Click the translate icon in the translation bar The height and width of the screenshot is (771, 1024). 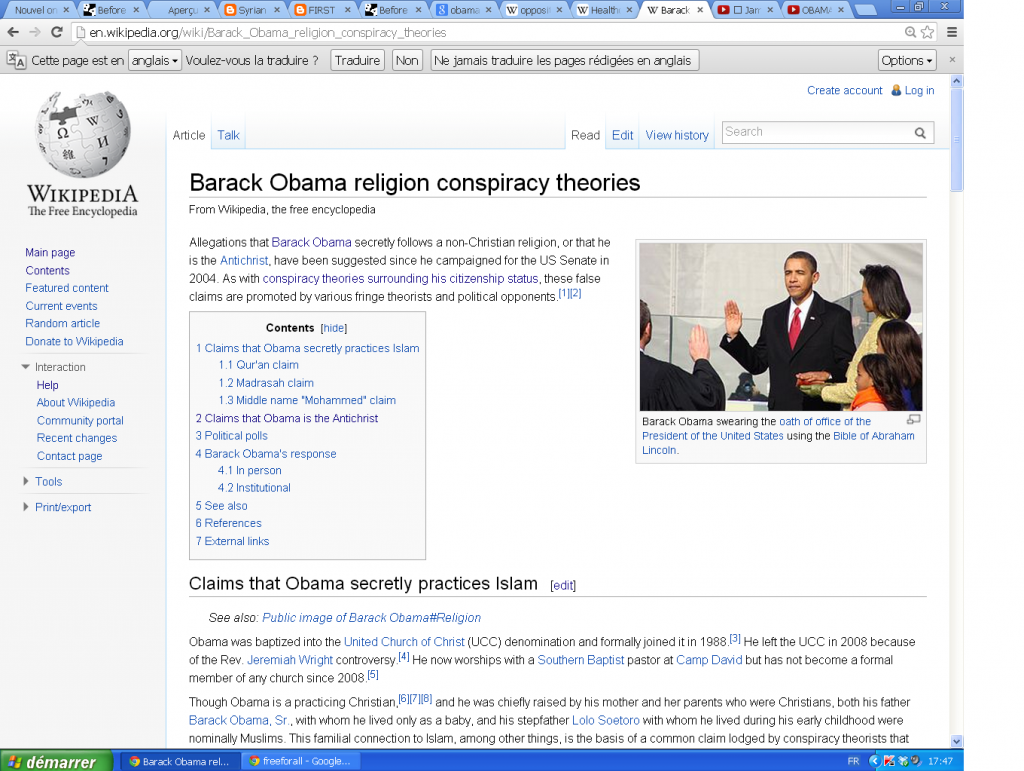click(16, 61)
